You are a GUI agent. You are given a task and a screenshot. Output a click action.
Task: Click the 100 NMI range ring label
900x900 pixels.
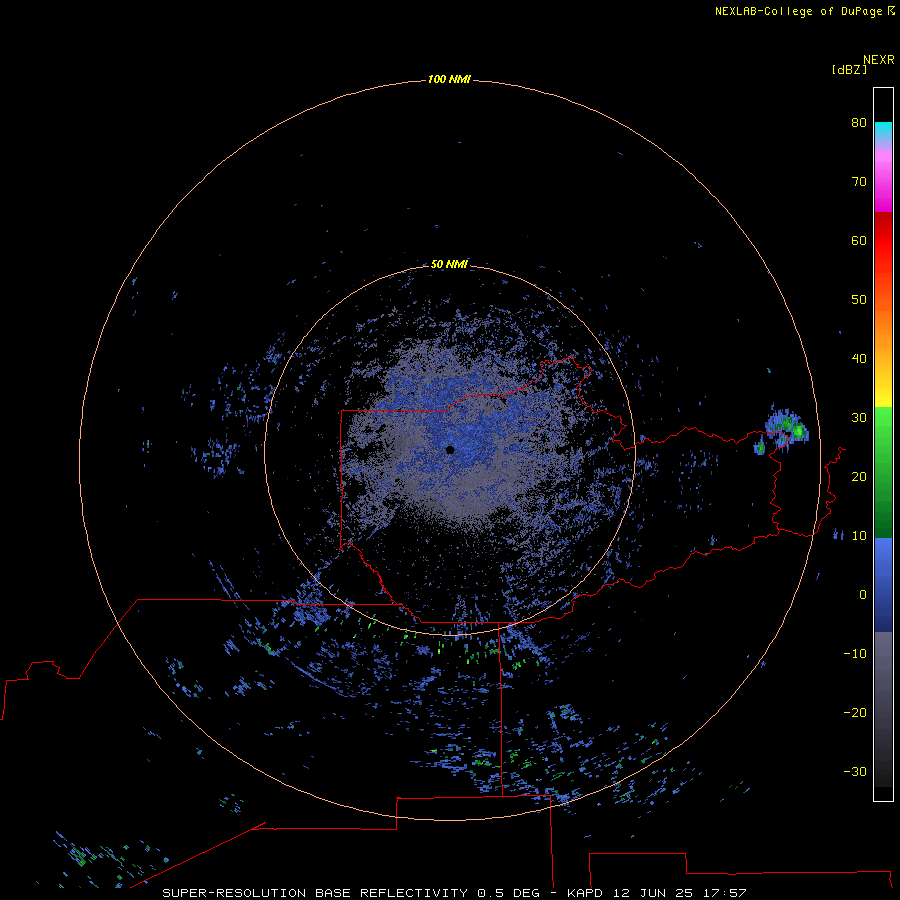coord(449,79)
